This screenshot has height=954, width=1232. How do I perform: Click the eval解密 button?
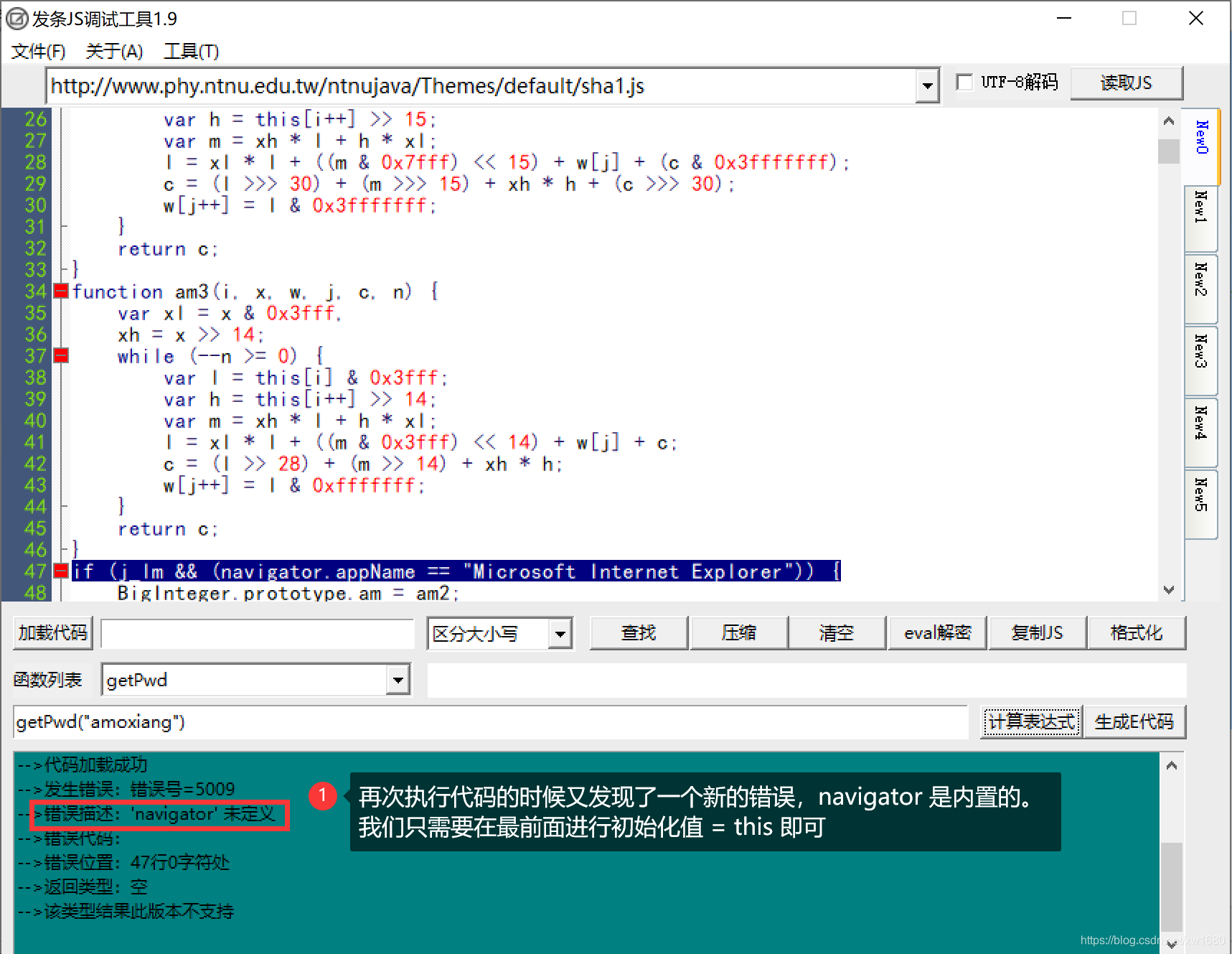pyautogui.click(x=937, y=633)
